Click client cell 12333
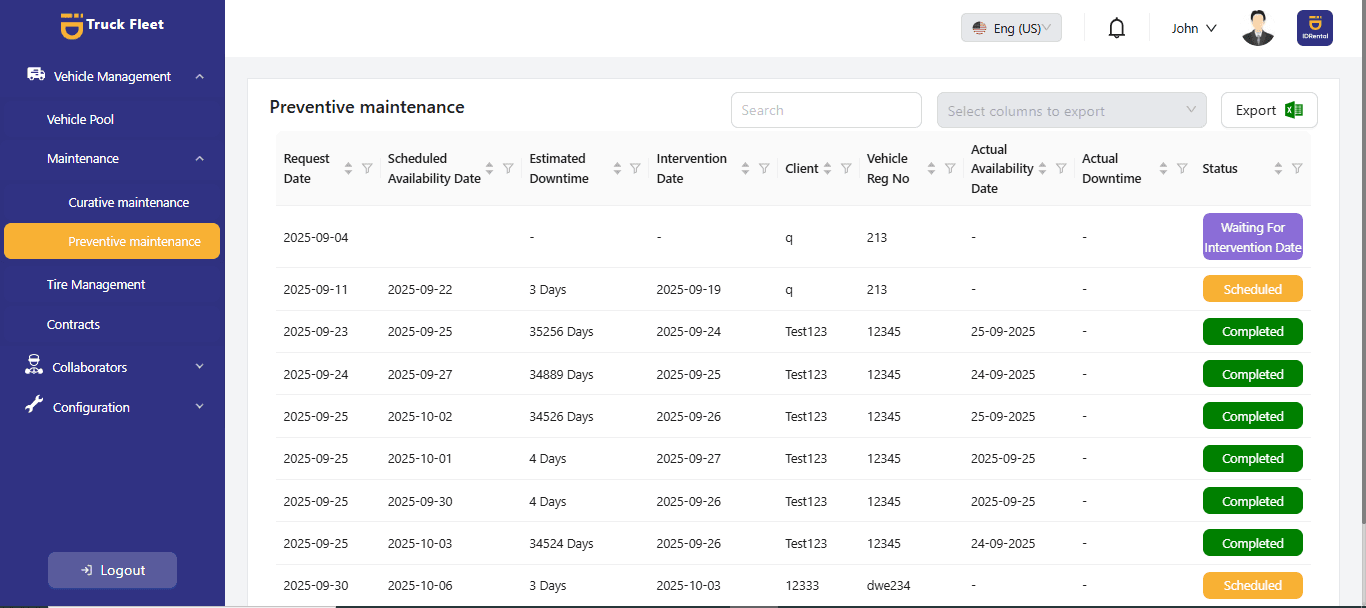Screen dimensions: 1366x608 point(802,585)
